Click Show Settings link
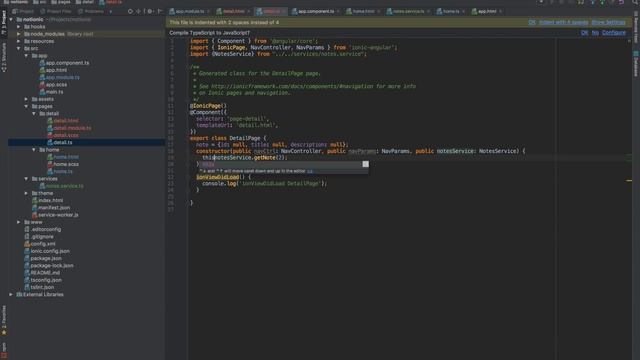 [x=608, y=22]
